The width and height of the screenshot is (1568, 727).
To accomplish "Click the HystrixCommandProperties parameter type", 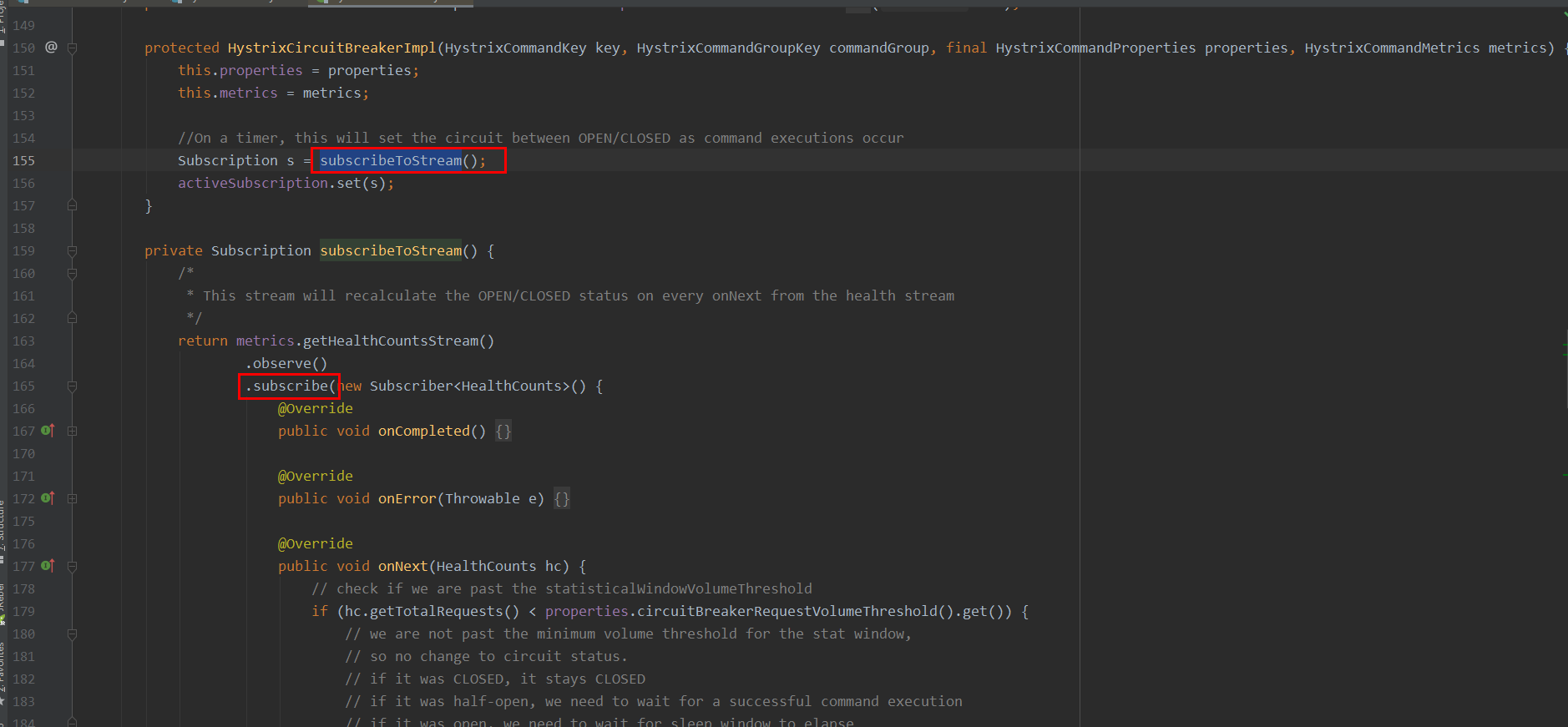I will pyautogui.click(x=1095, y=48).
